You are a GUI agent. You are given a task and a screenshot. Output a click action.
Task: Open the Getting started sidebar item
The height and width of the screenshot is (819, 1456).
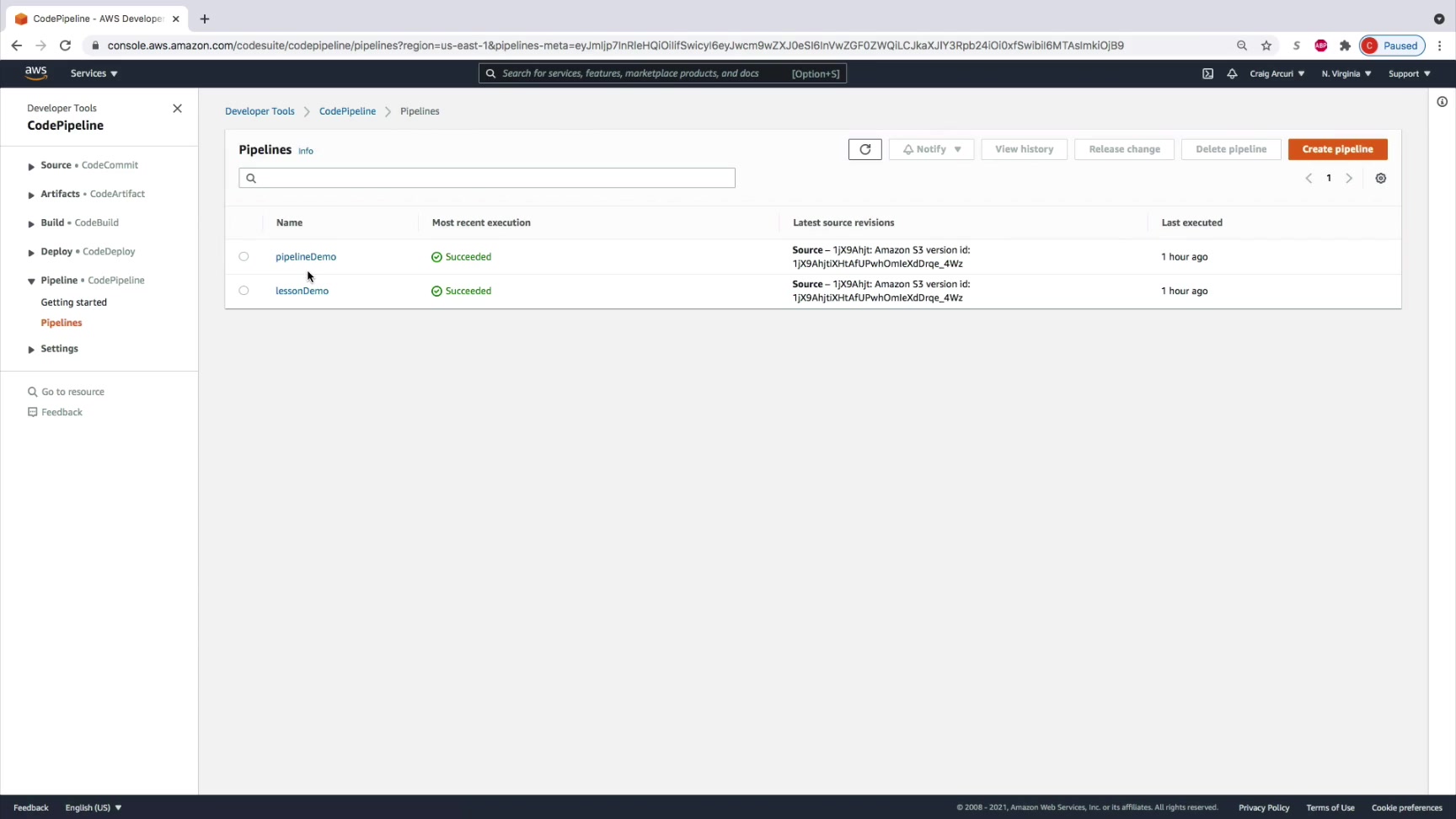74,302
